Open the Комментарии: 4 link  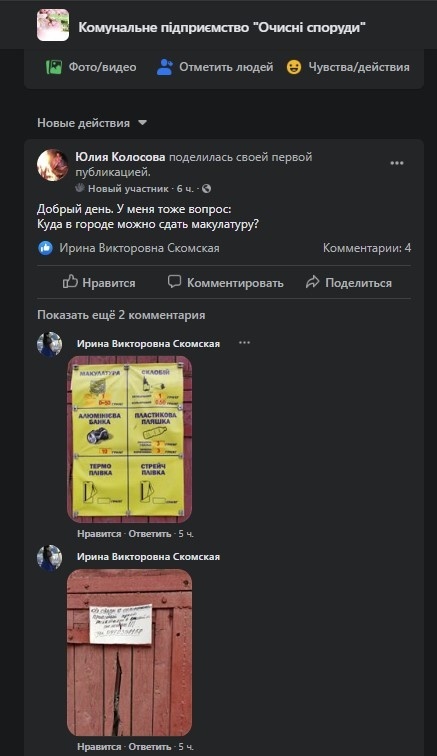click(367, 248)
